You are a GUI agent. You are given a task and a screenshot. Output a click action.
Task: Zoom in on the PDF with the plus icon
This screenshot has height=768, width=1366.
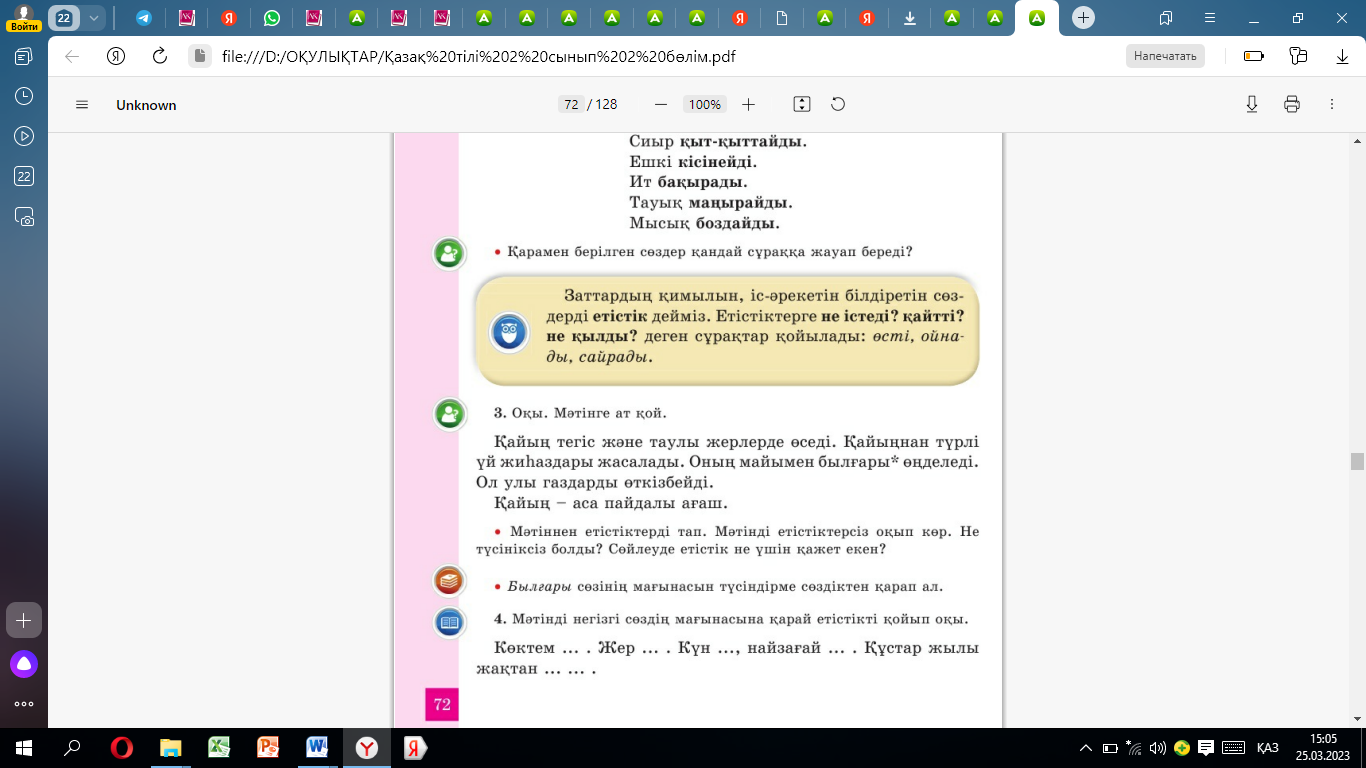[x=748, y=105]
